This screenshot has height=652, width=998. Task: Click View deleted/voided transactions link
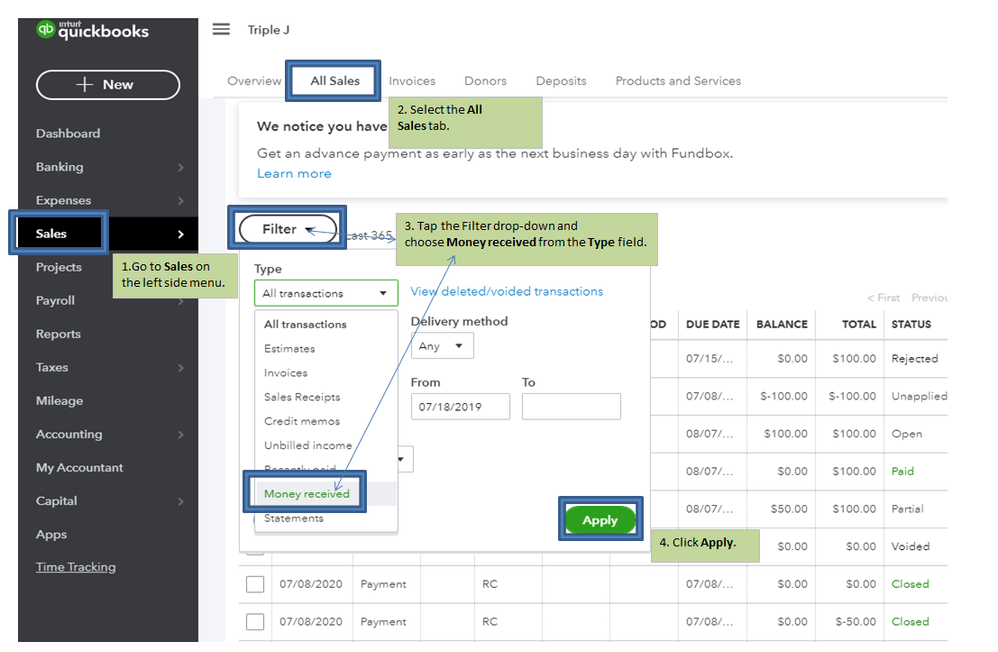point(507,291)
